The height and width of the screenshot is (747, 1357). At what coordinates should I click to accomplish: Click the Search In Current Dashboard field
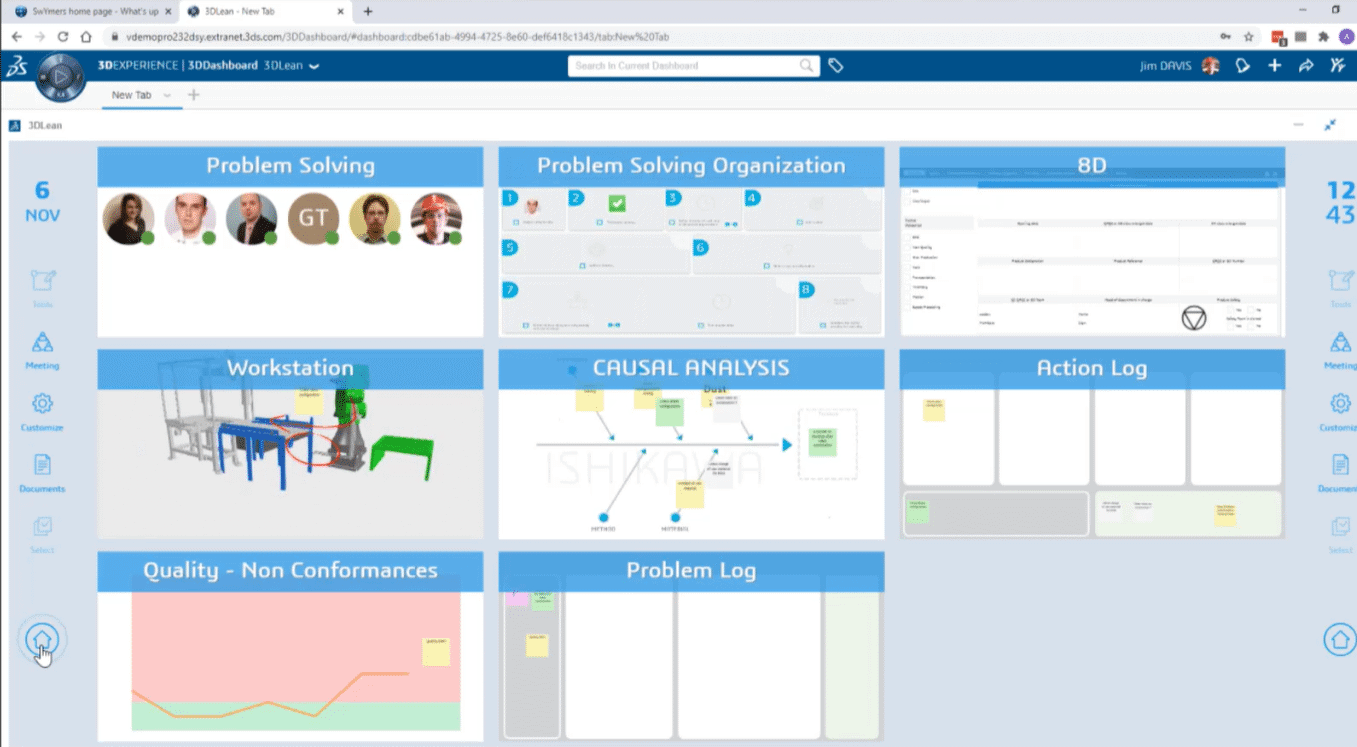pos(685,66)
